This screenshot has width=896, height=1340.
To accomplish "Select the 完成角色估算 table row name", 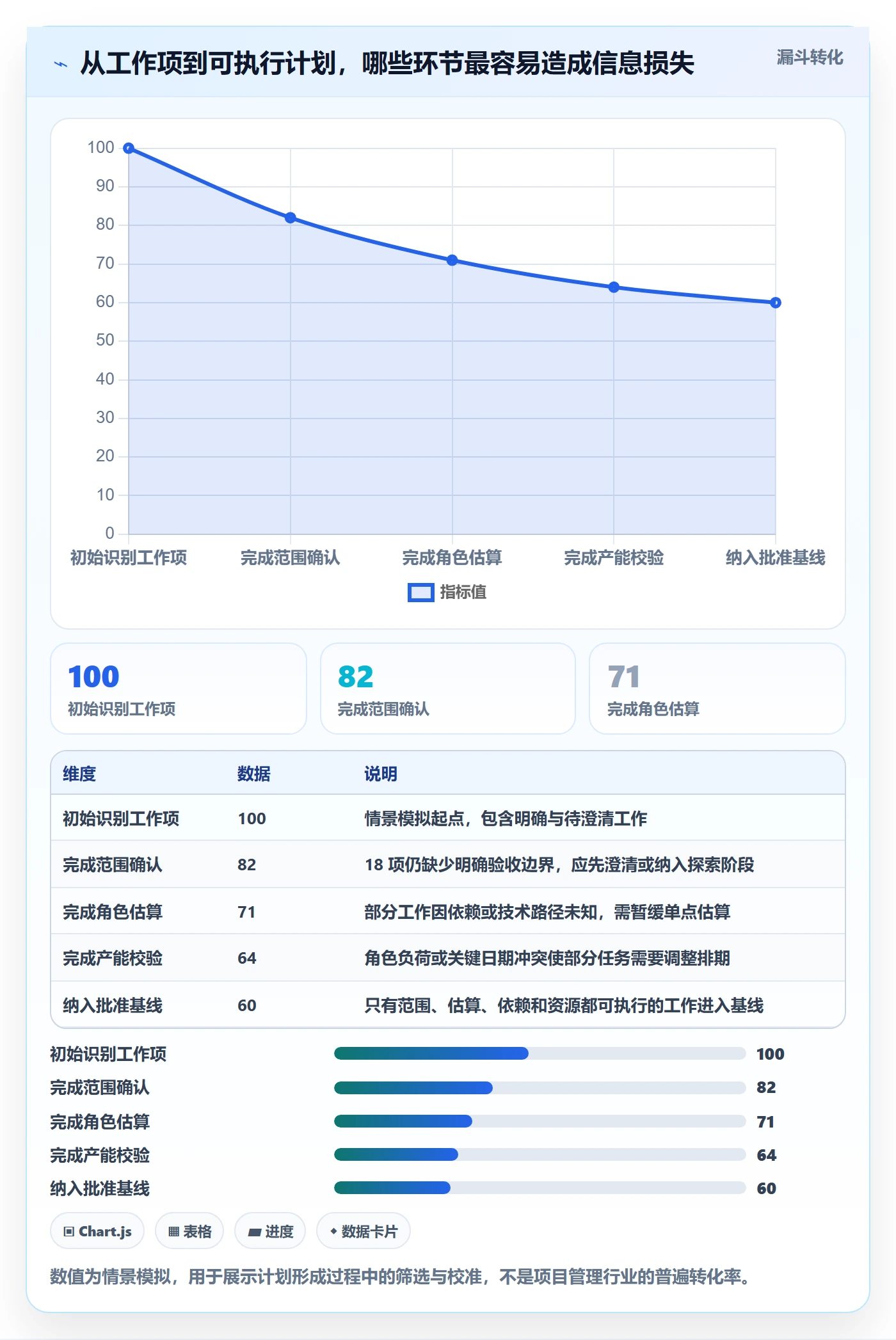I will click(x=113, y=912).
